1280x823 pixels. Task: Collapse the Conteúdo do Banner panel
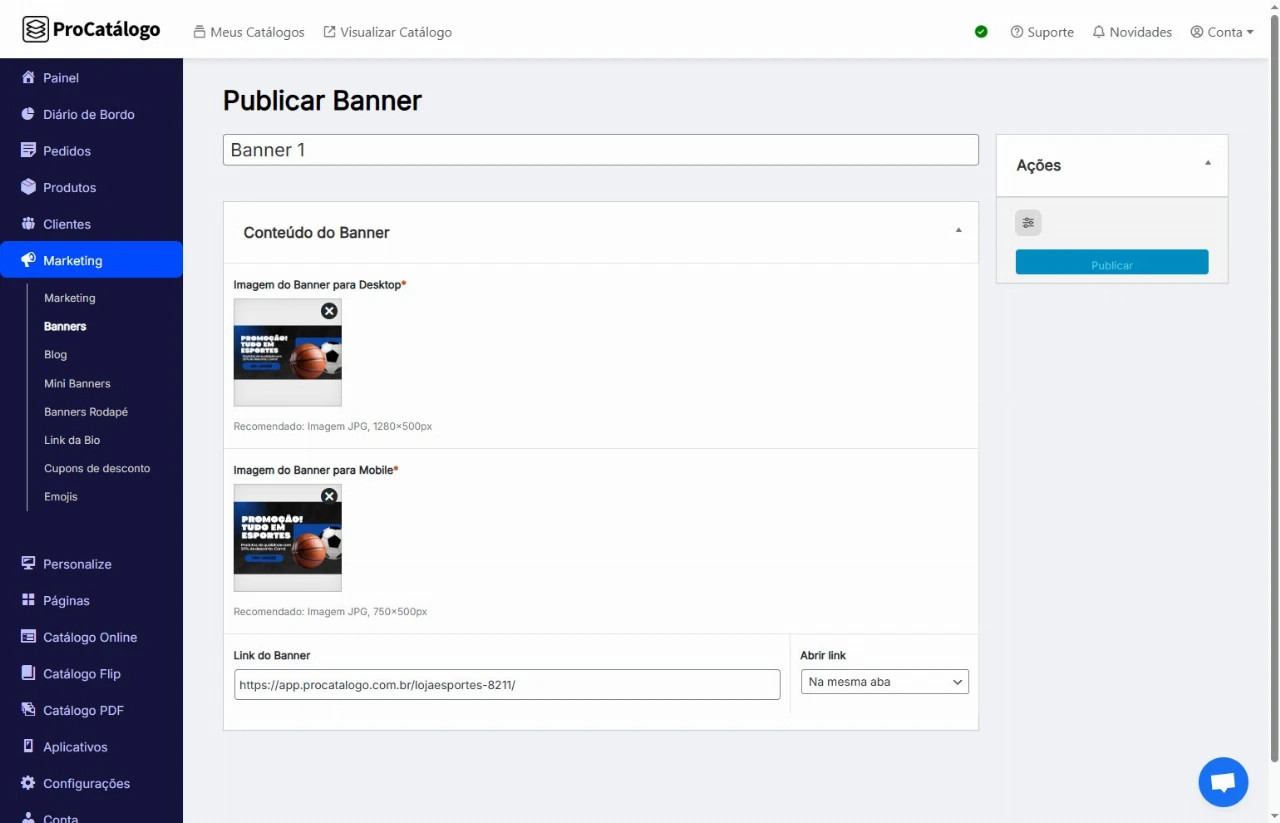958,231
